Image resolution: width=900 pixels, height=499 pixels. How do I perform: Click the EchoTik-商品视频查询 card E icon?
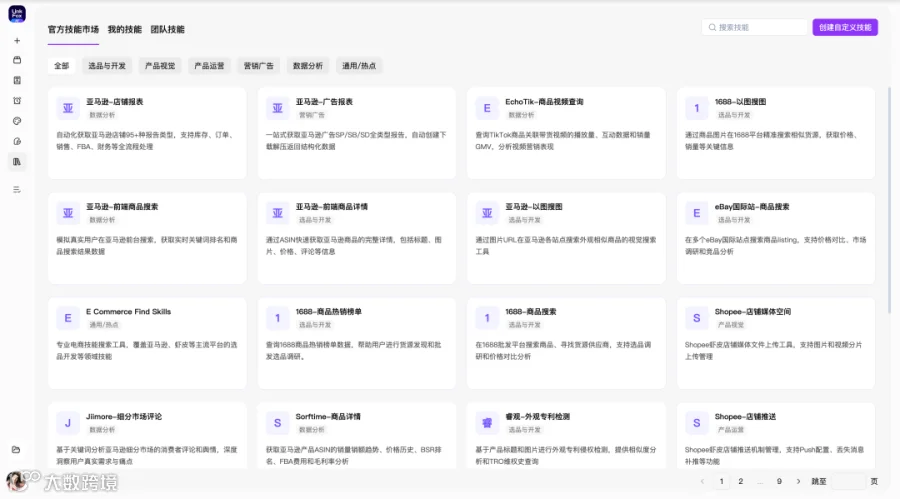(x=487, y=108)
